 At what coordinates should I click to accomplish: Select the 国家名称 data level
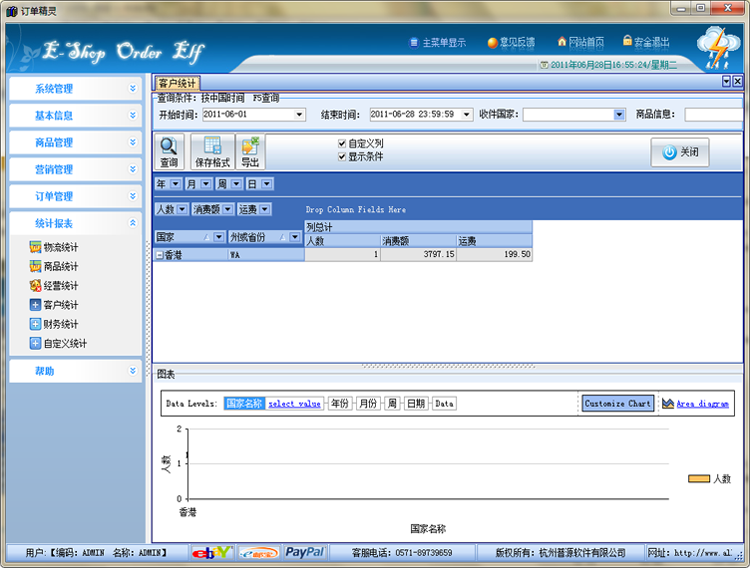[x=244, y=403]
